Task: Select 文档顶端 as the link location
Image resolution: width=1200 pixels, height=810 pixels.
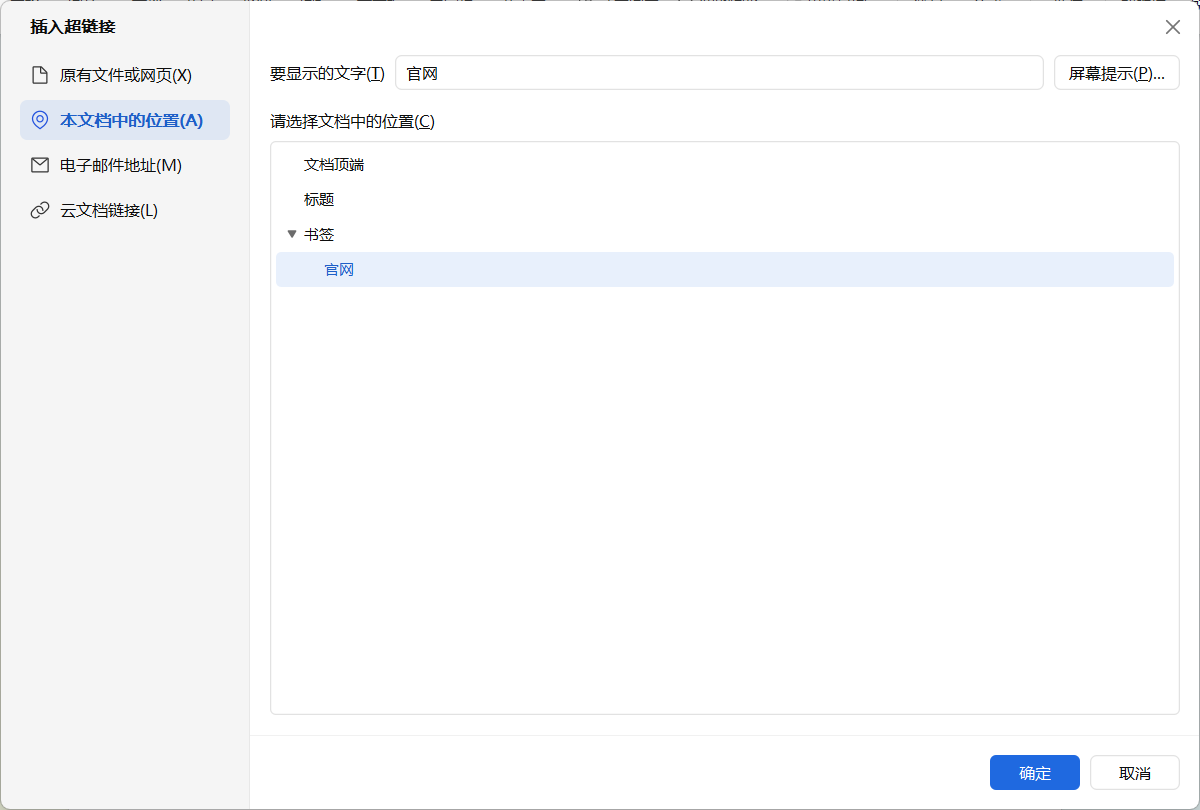Action: click(332, 164)
